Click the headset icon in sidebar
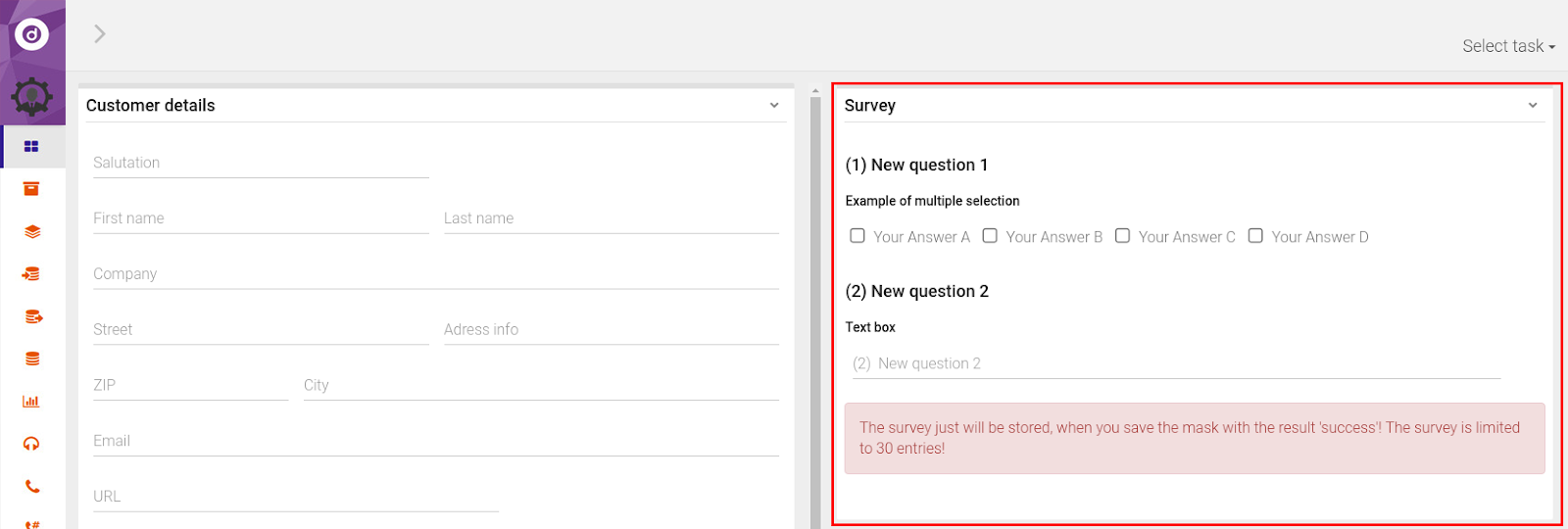Viewport: 1568px width, 529px height. point(31,444)
